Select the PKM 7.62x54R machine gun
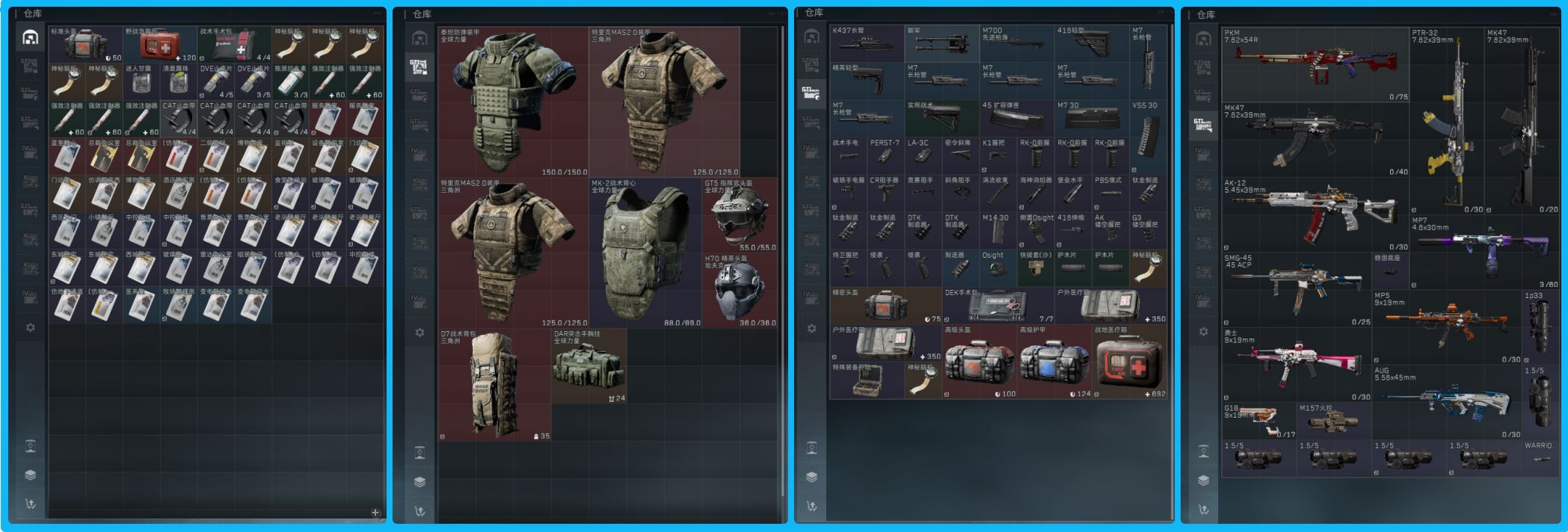1568x532 pixels. [x=1315, y=64]
